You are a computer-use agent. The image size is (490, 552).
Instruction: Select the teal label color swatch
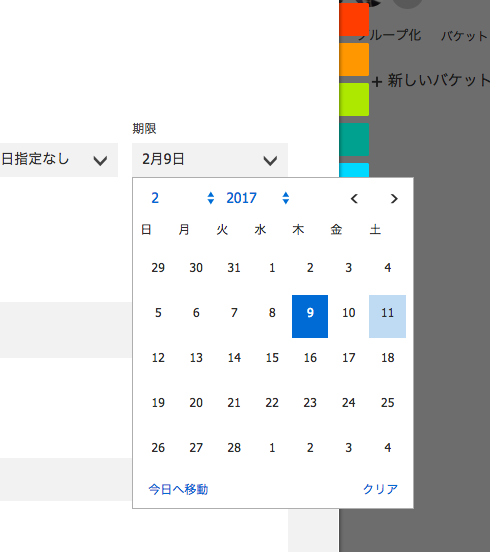[x=354, y=139]
